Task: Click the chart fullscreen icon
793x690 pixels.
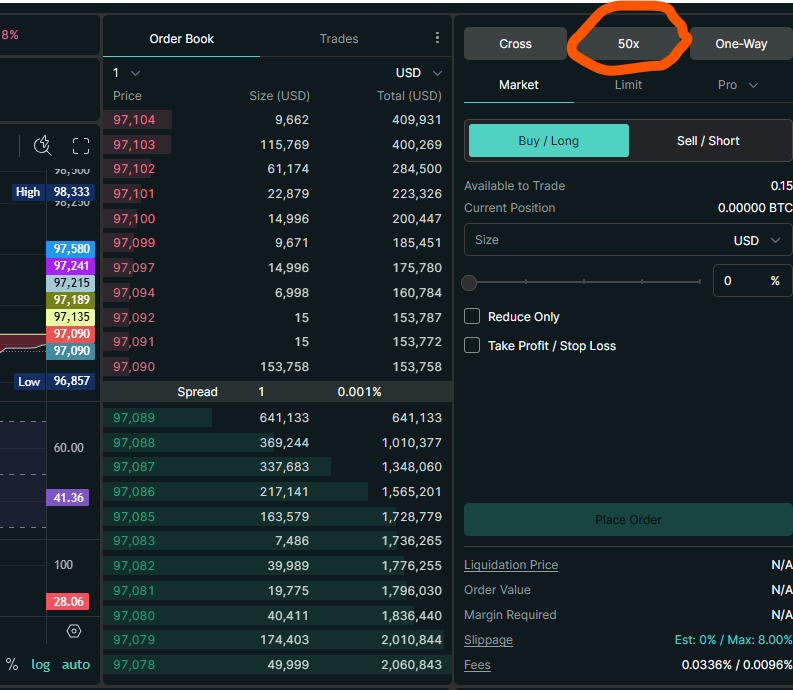Action: click(81, 146)
